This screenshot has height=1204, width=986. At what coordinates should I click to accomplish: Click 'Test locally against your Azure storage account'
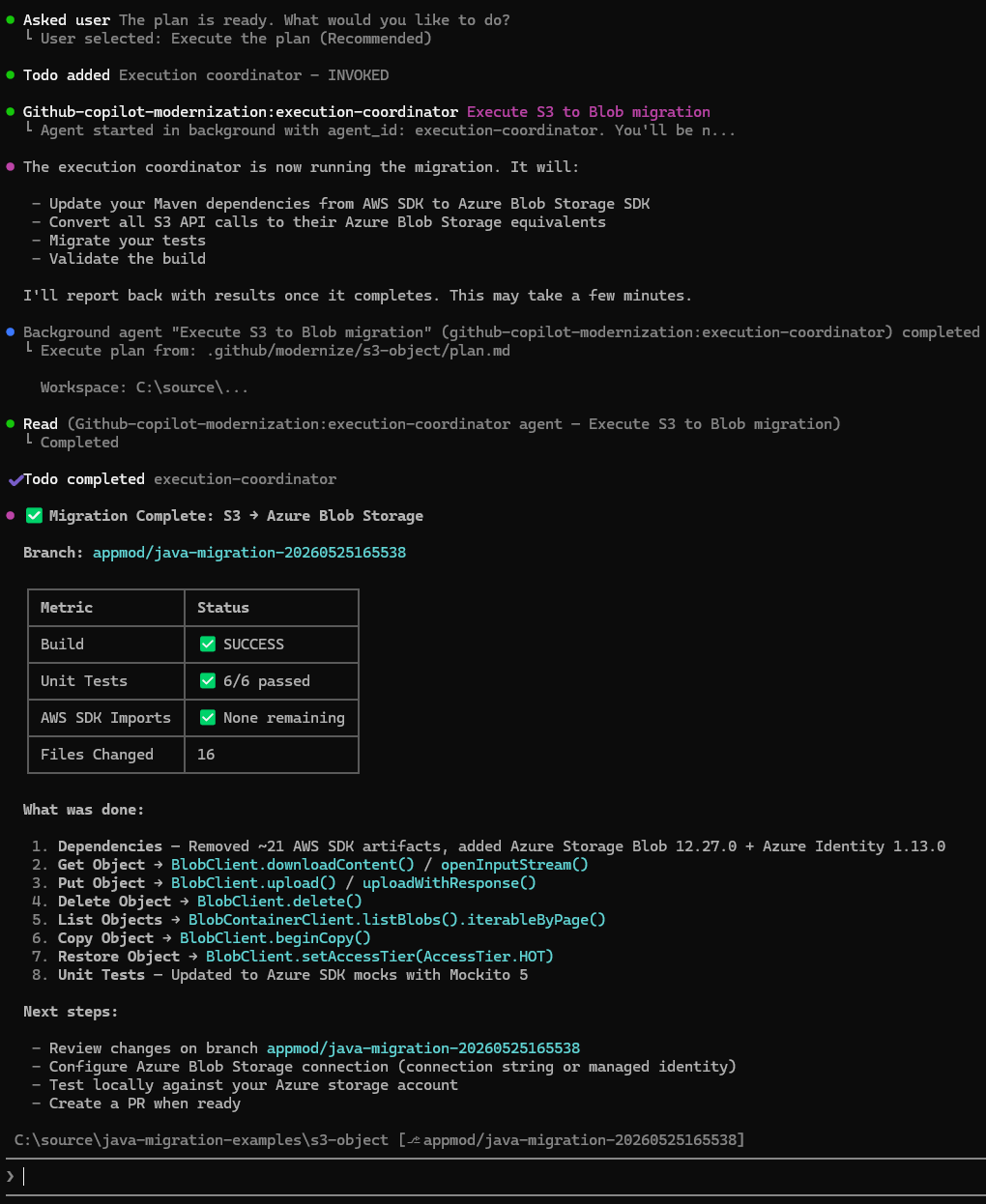tap(253, 1085)
